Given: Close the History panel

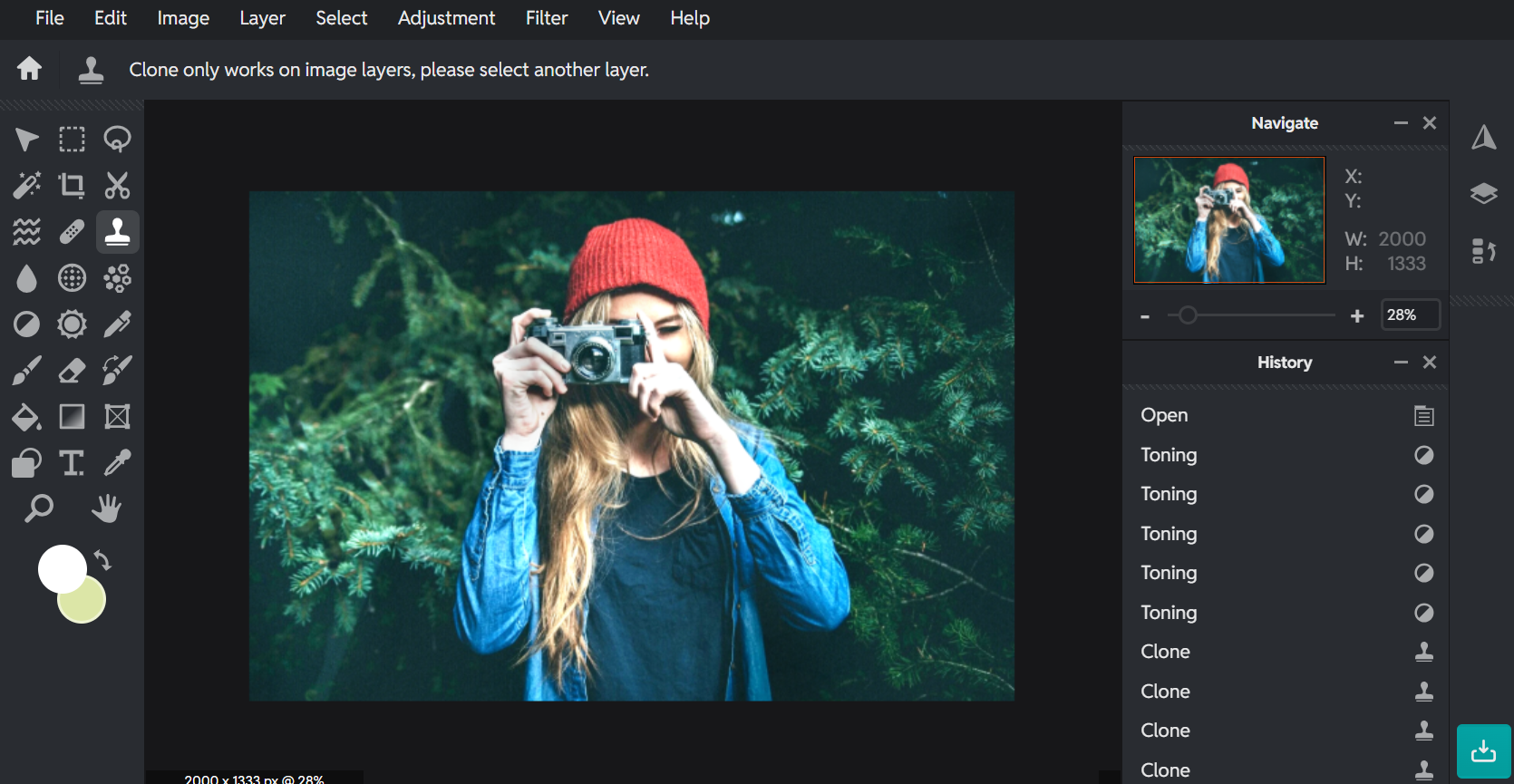Looking at the screenshot, I should tap(1430, 362).
